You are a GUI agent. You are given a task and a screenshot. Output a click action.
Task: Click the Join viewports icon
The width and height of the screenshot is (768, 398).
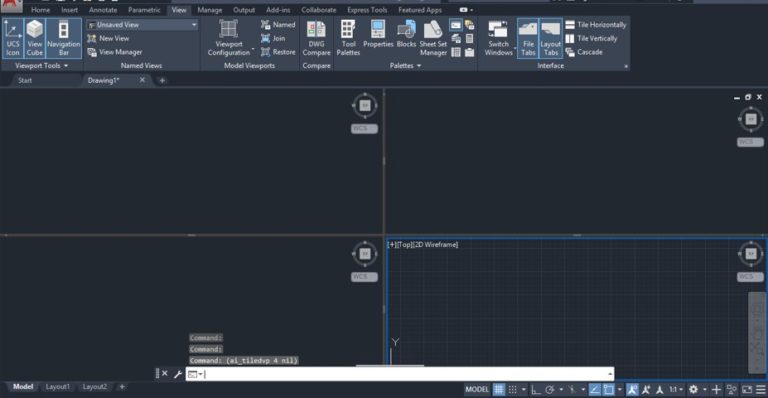[265, 38]
